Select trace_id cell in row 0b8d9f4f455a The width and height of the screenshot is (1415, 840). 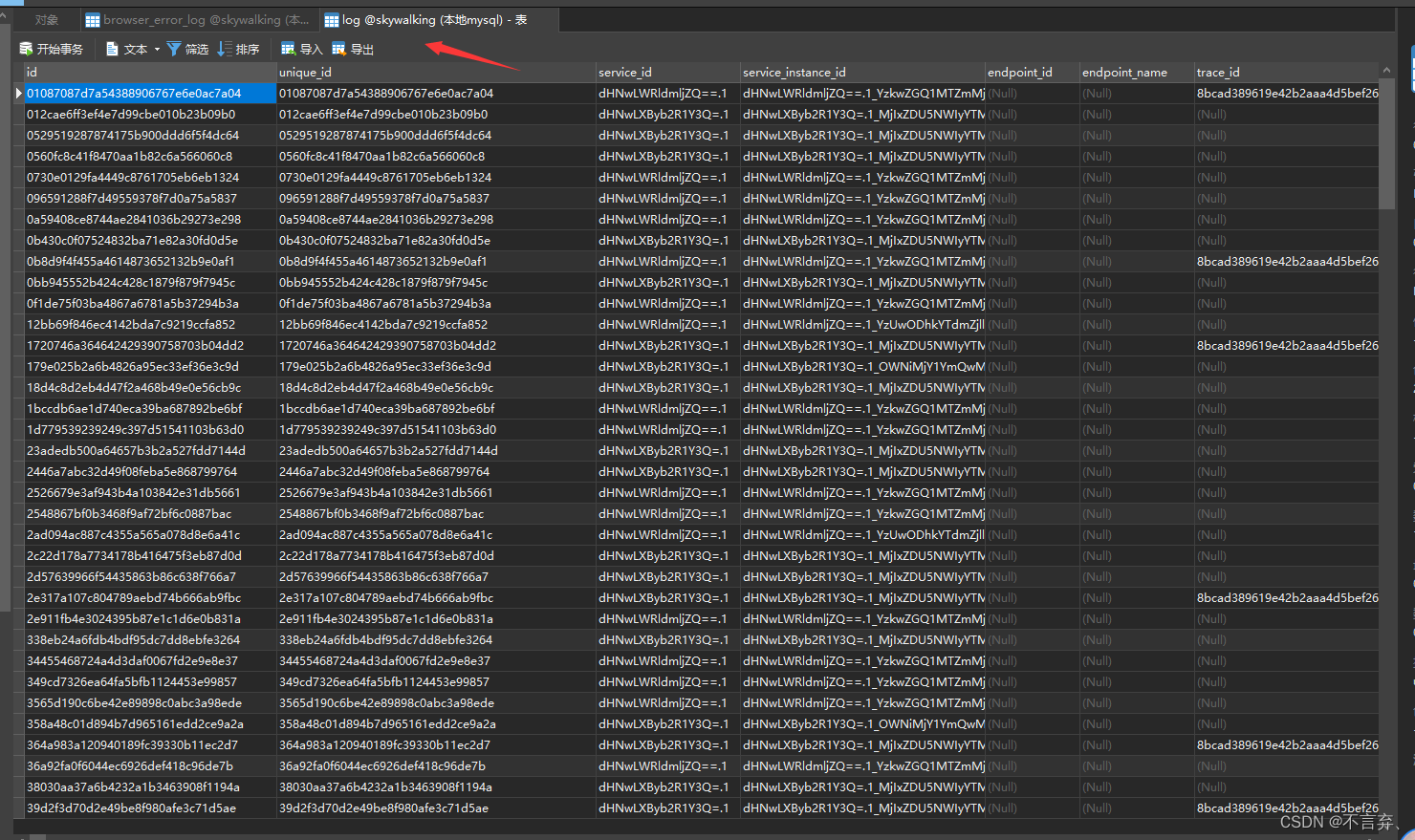point(1287,262)
